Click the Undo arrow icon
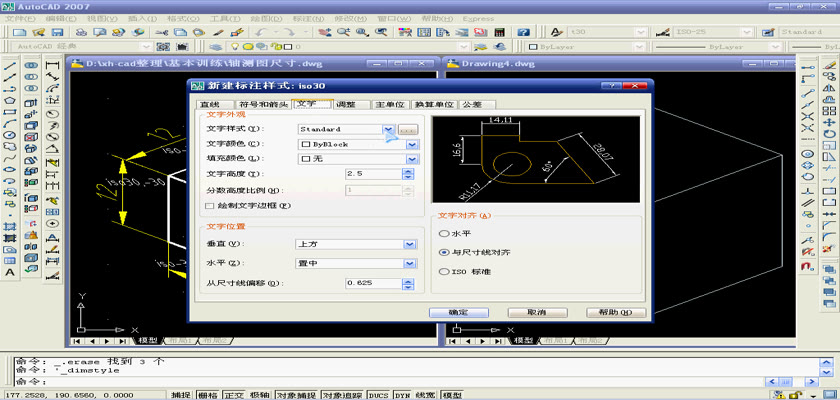The image size is (840, 400). point(261,32)
